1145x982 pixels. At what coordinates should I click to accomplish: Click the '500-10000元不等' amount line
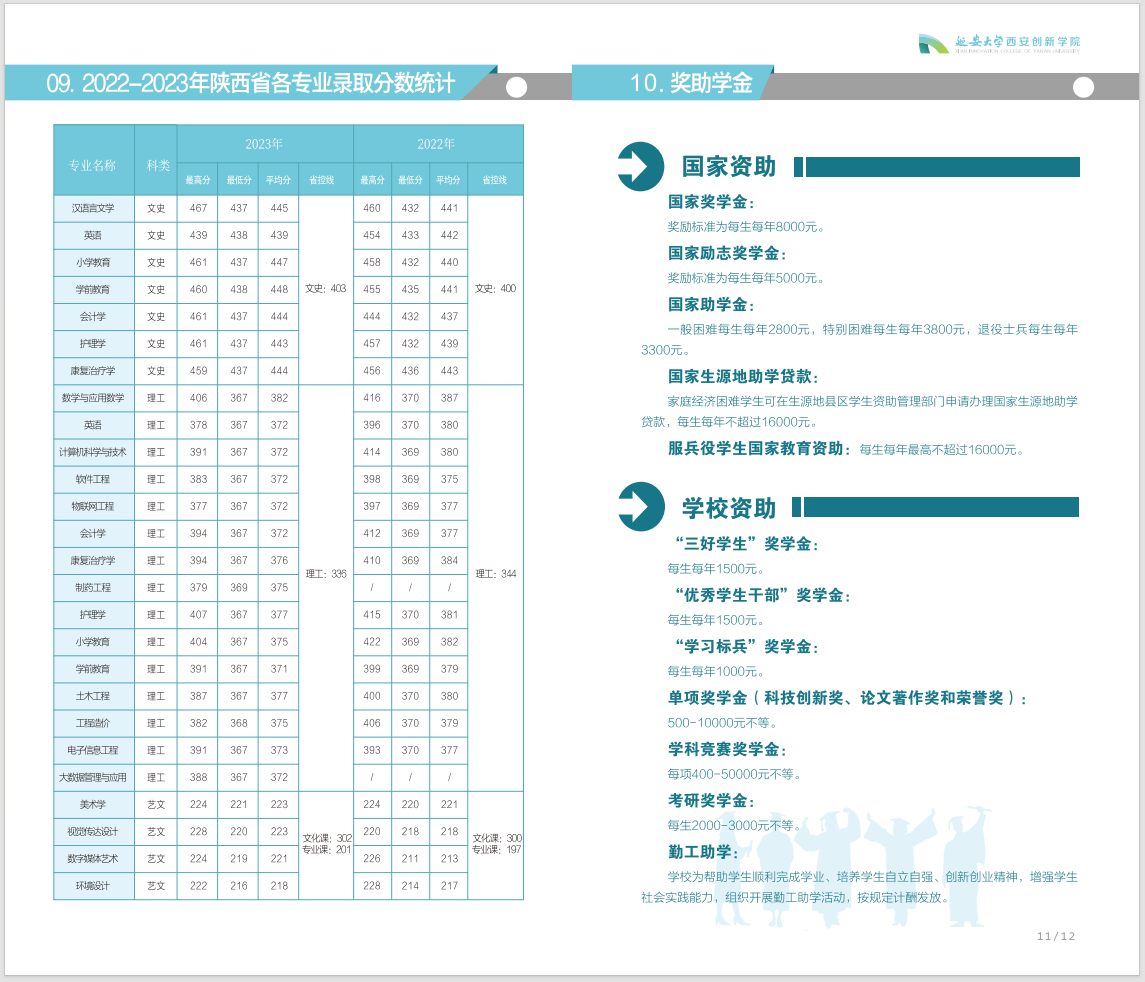pos(721,723)
